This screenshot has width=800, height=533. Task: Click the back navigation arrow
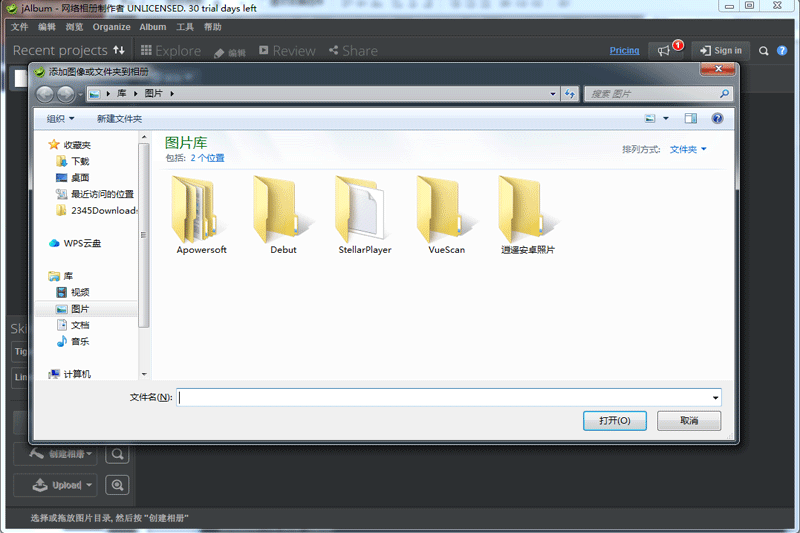(x=46, y=94)
